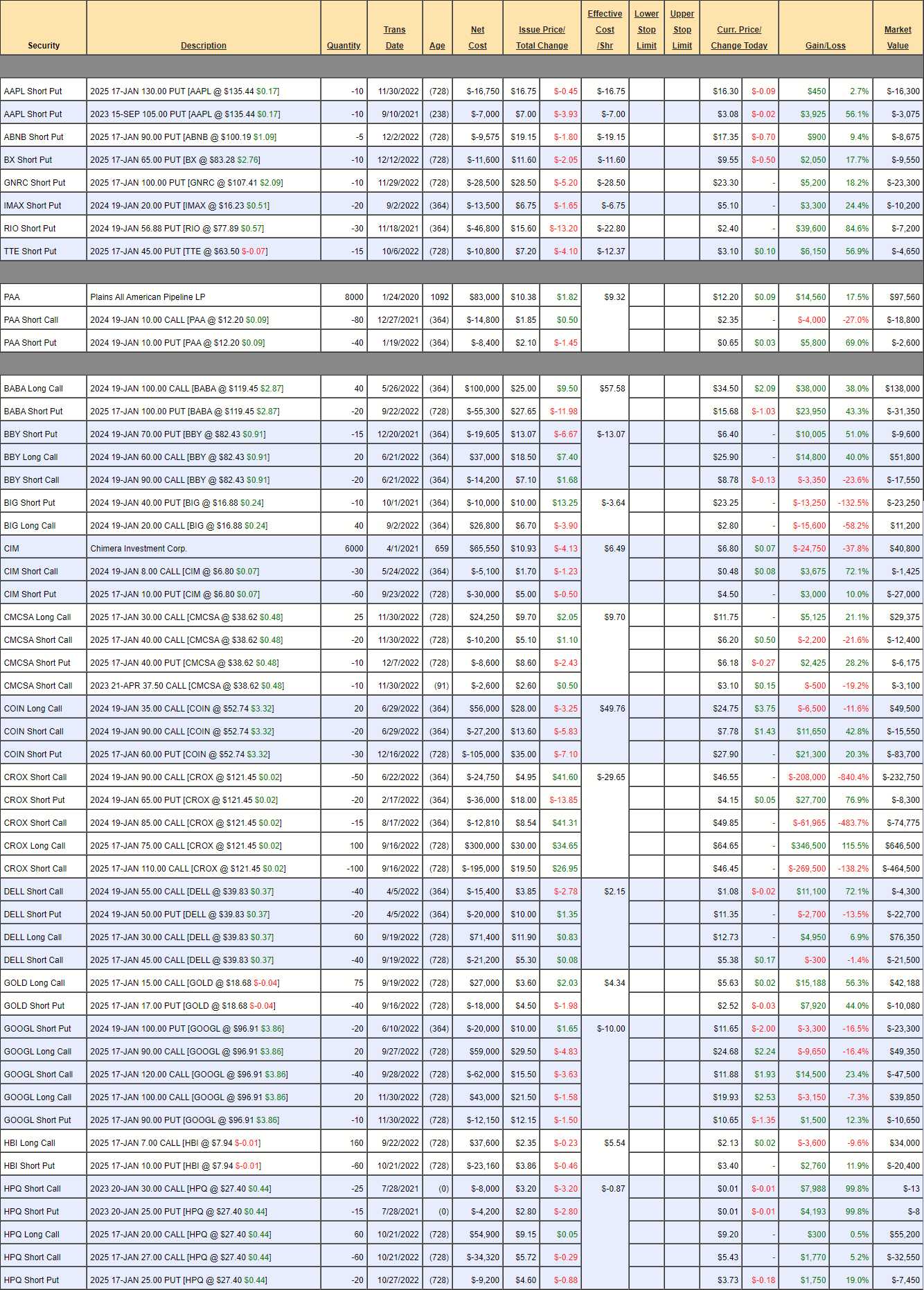Click the Description column header
The image size is (924, 1290).
[203, 46]
